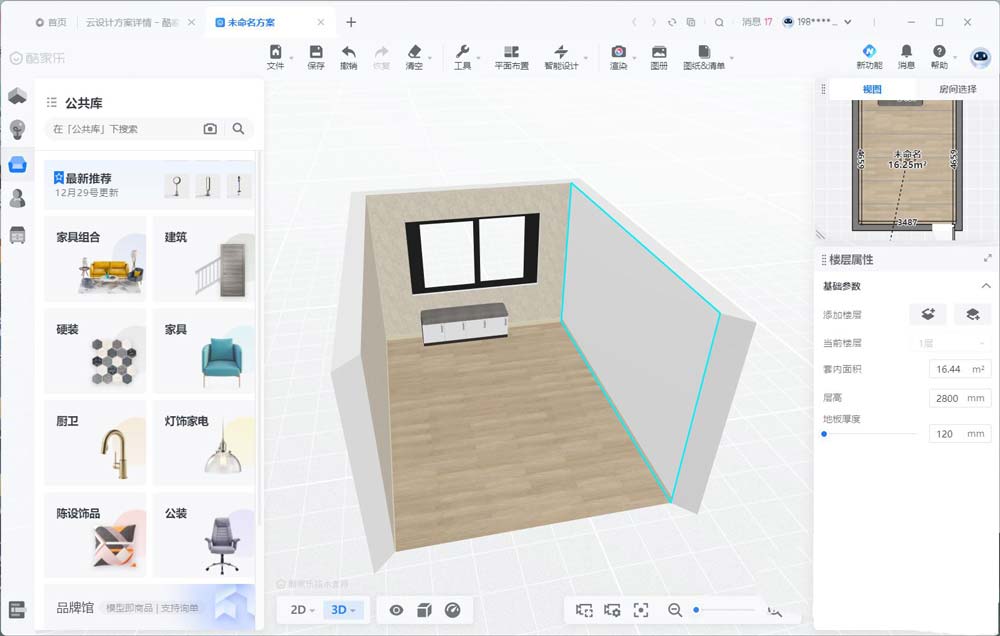Adjust the floor thickness (地板厚度) slider
Viewport: 1000px width, 636px height.
pos(824,434)
